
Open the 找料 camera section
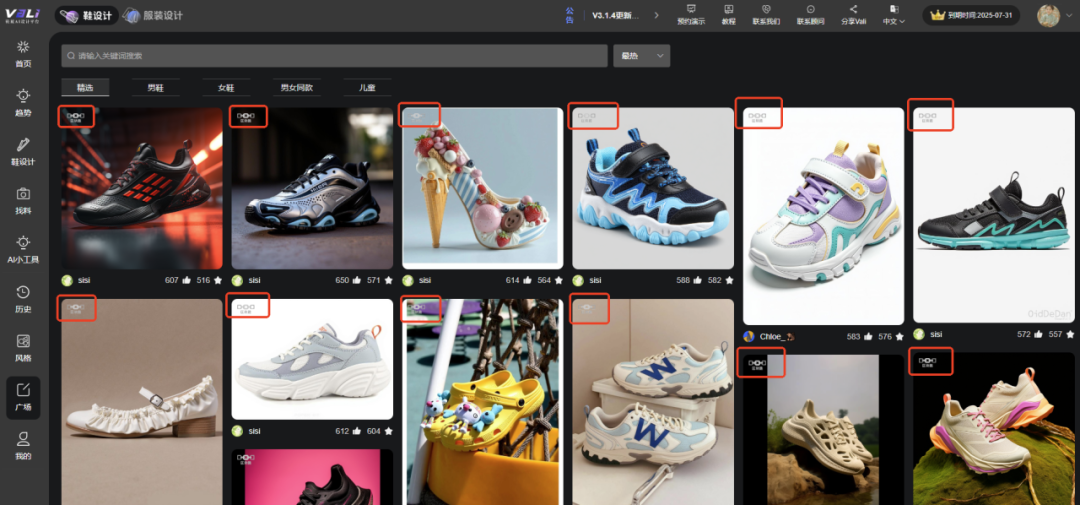[23, 201]
